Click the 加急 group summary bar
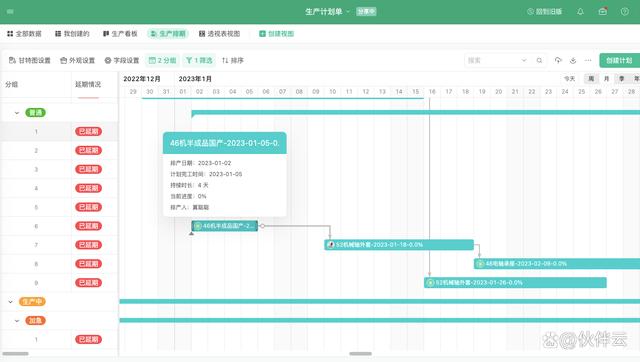The height and width of the screenshot is (362, 640). click(x=380, y=320)
